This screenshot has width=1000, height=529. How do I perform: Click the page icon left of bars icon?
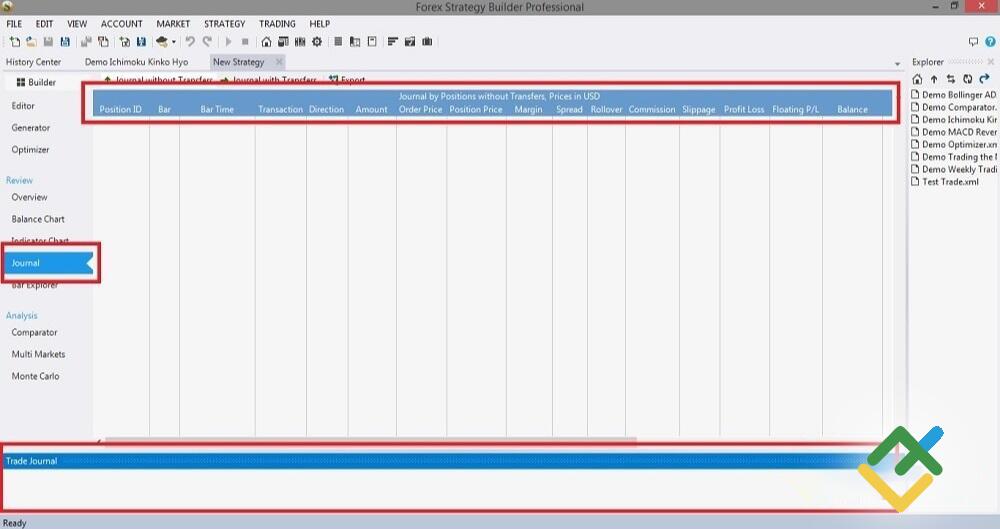[x=372, y=41]
